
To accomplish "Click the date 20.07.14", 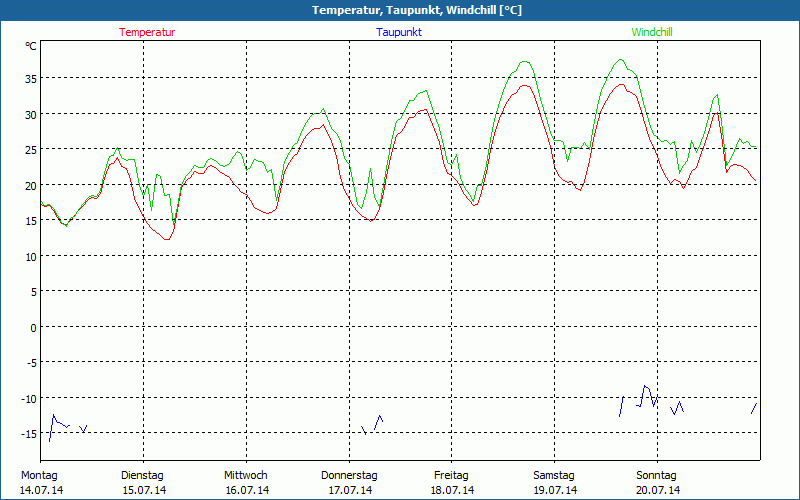I will point(658,490).
